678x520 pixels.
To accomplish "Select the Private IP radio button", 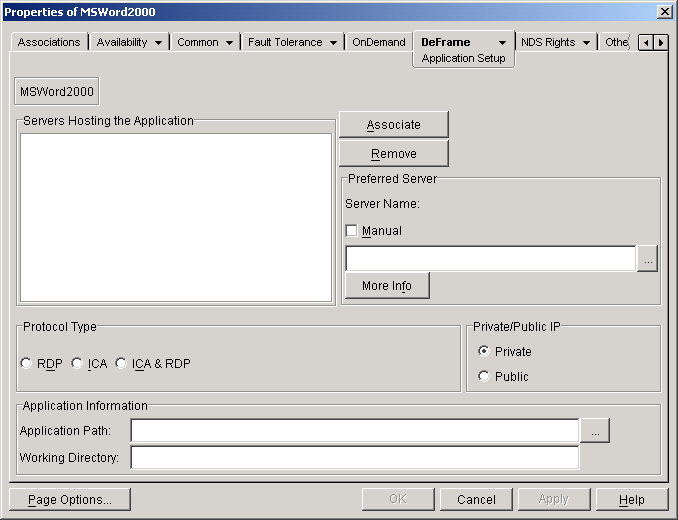I will tap(484, 351).
